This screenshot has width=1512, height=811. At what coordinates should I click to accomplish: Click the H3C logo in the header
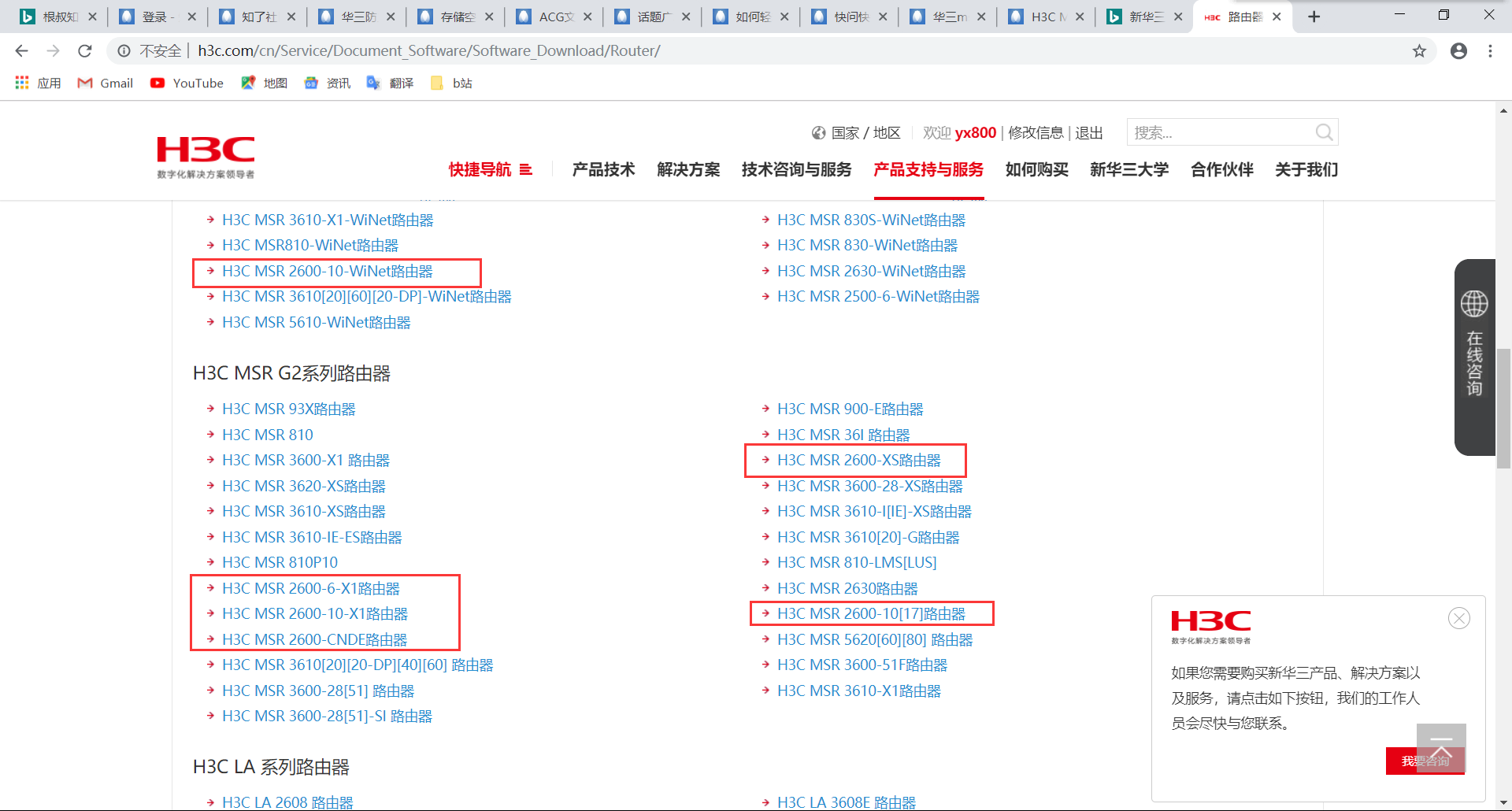point(206,157)
